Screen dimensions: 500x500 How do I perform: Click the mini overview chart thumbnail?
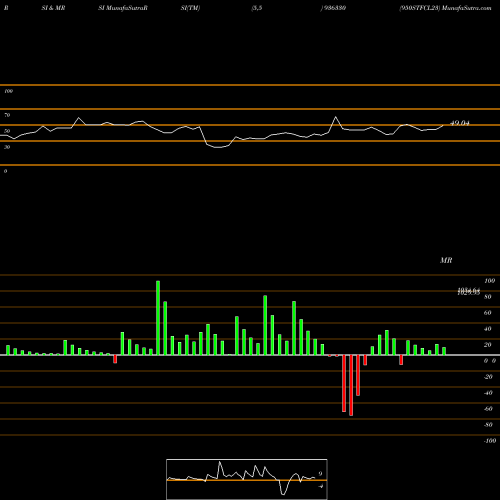tap(247, 479)
